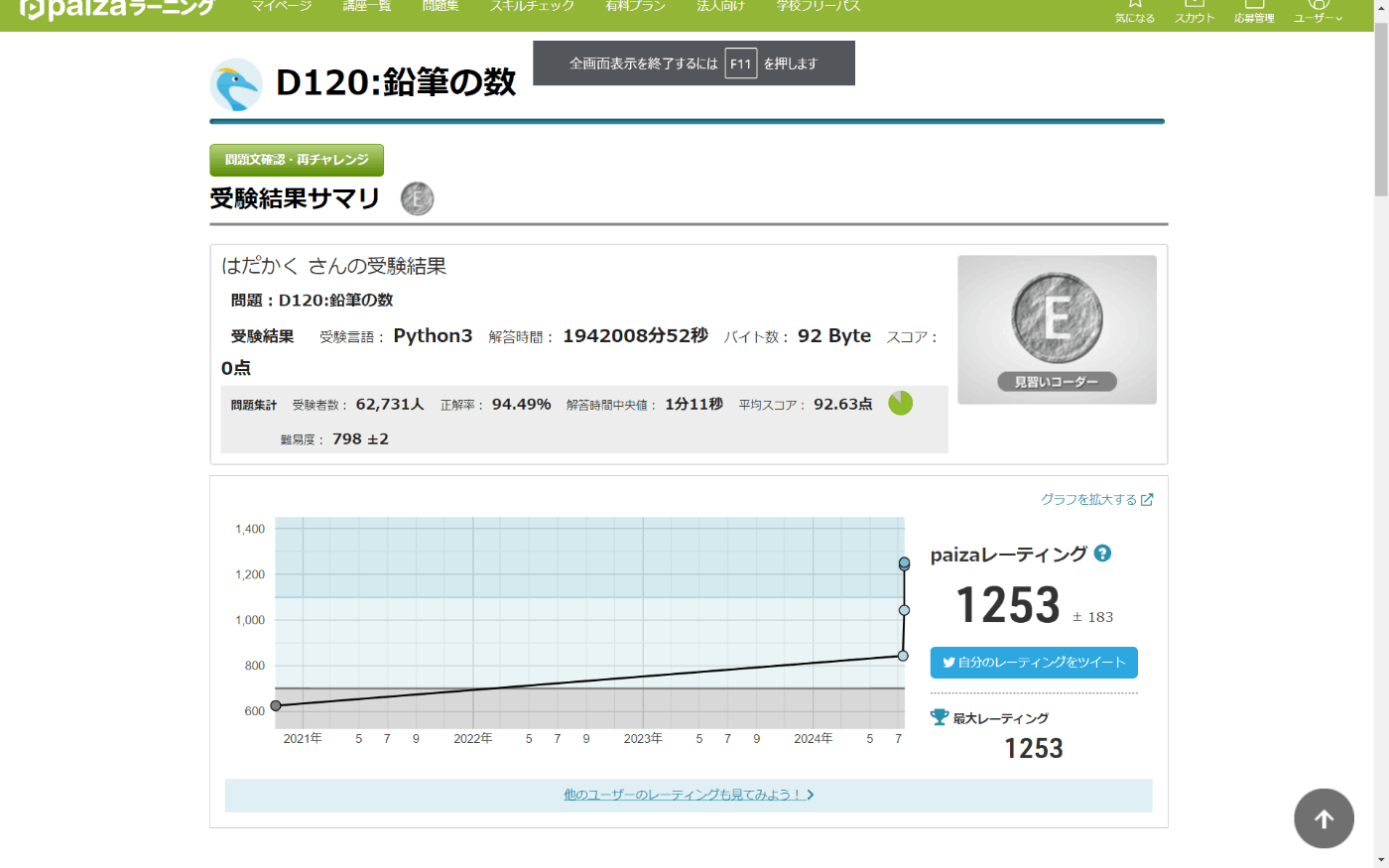Open 他のユーザーのレーティングも見てみよう link

(689, 795)
